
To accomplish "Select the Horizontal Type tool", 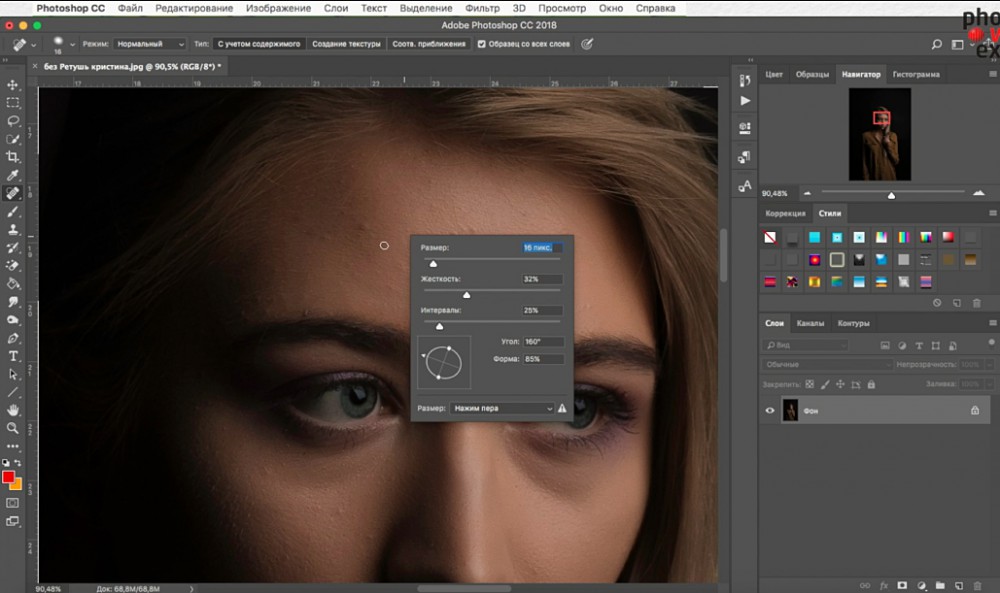I will coord(13,356).
